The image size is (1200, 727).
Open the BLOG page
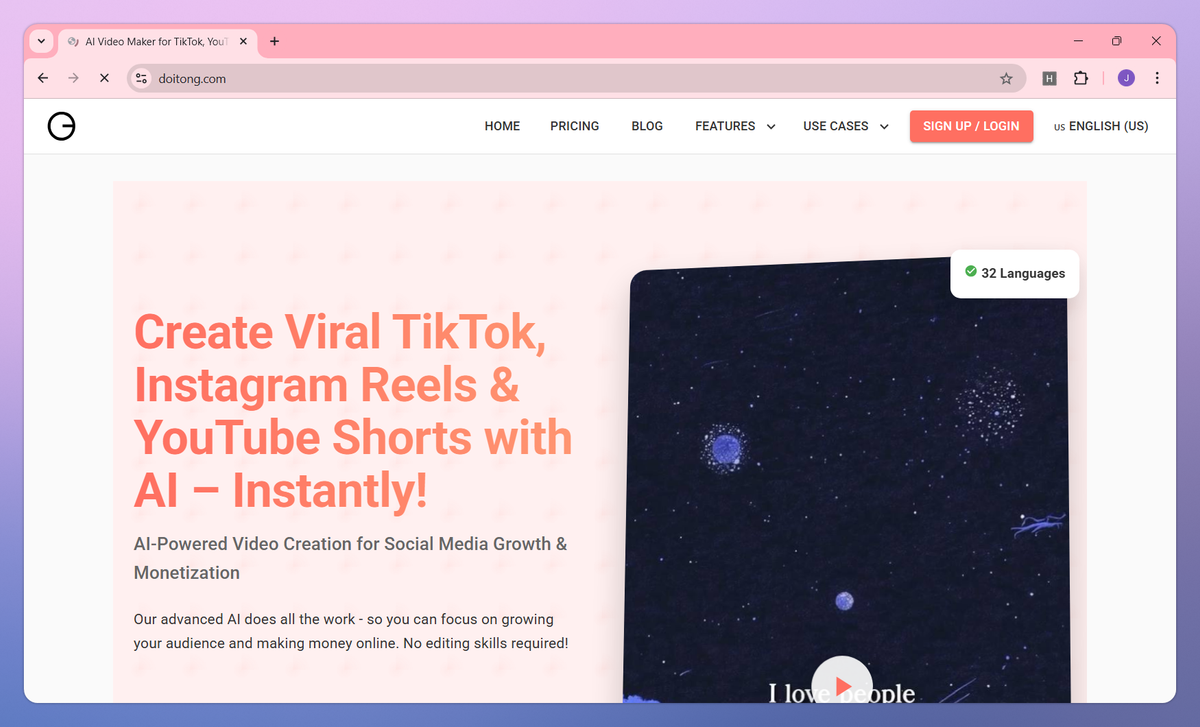647,126
